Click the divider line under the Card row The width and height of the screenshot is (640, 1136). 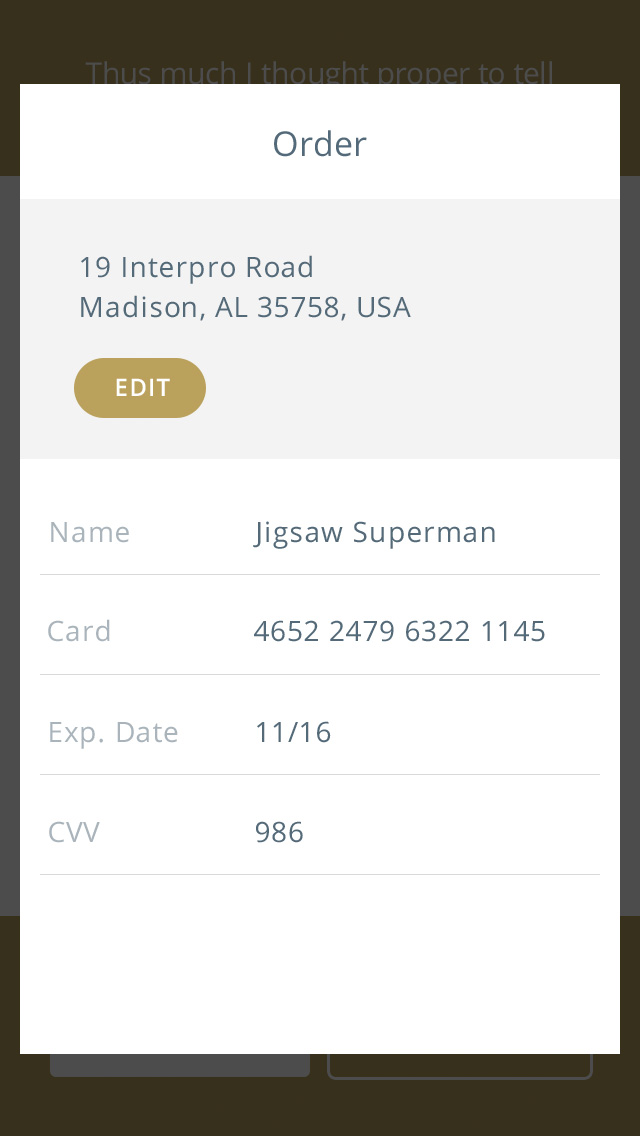[320, 674]
